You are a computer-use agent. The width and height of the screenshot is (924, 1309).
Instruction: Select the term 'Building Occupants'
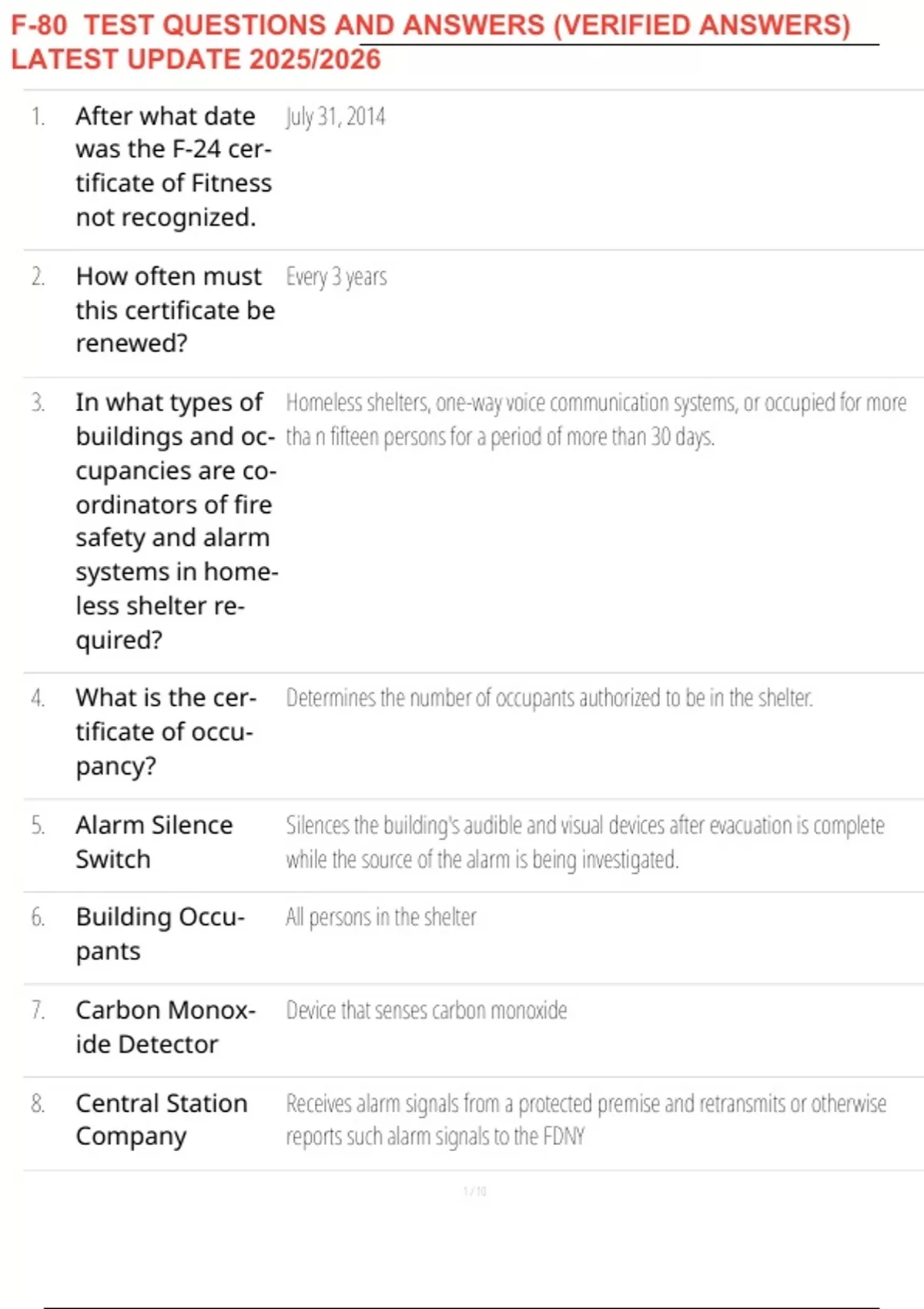click(159, 933)
